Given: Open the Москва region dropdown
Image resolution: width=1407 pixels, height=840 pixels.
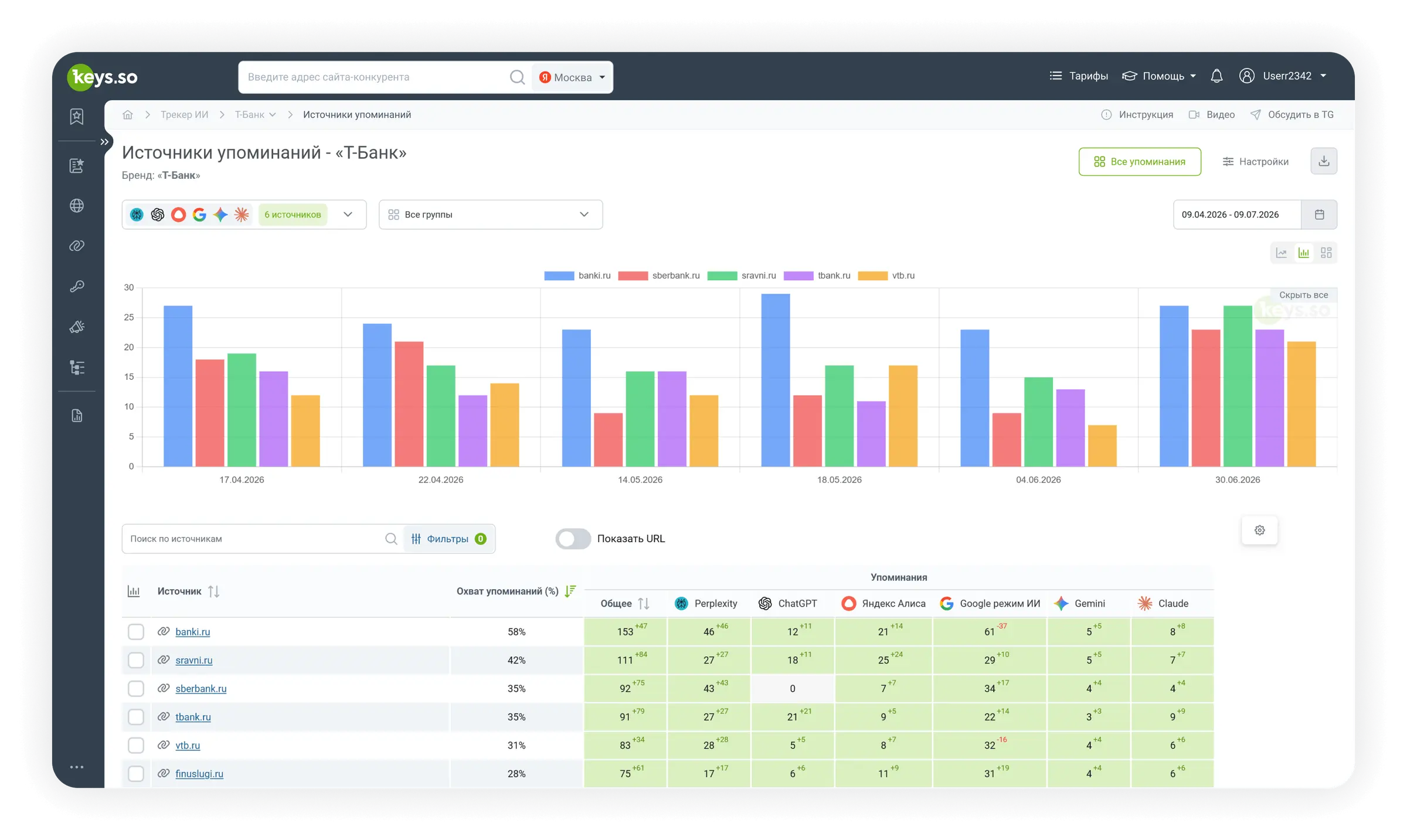Looking at the screenshot, I should (x=572, y=77).
